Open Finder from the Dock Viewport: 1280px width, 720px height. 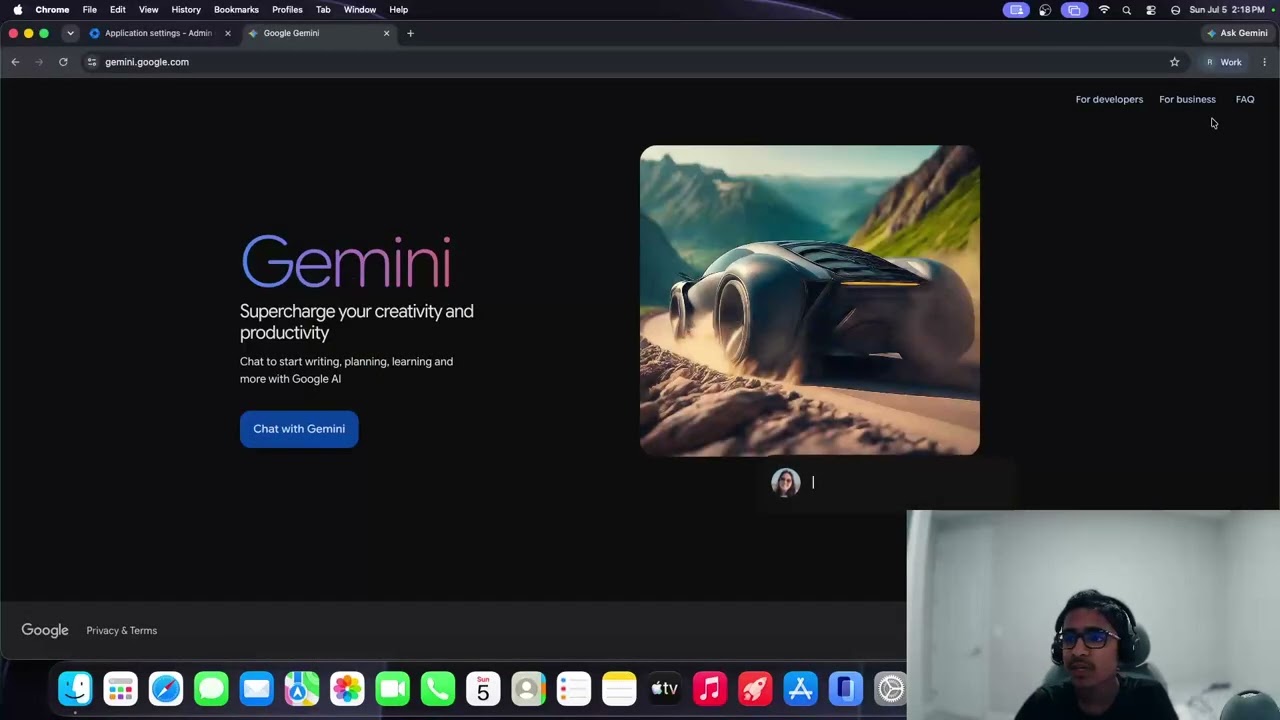pos(75,689)
